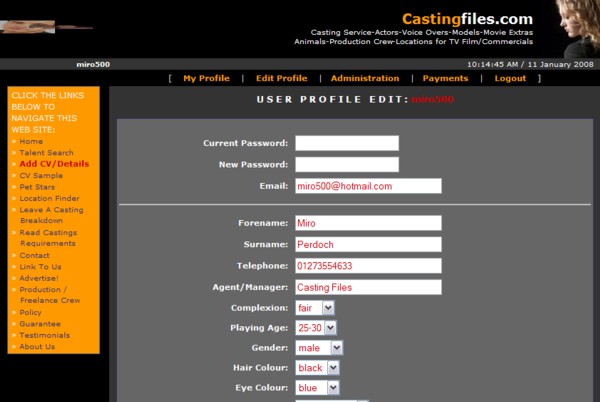
Task: Click the Agent/Manager field with Casting Files
Action: 368,287
